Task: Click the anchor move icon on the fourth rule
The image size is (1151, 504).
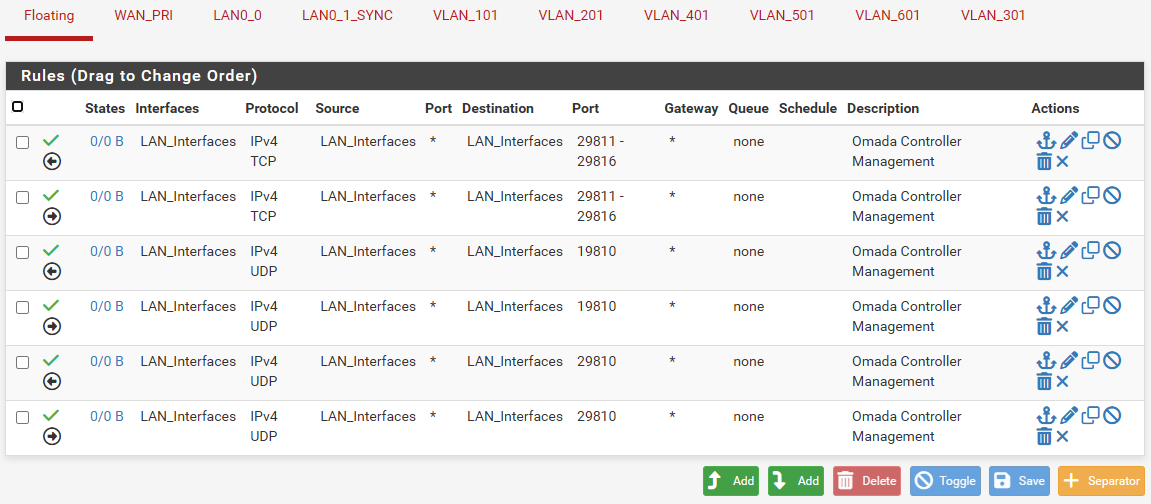Action: click(x=1046, y=306)
